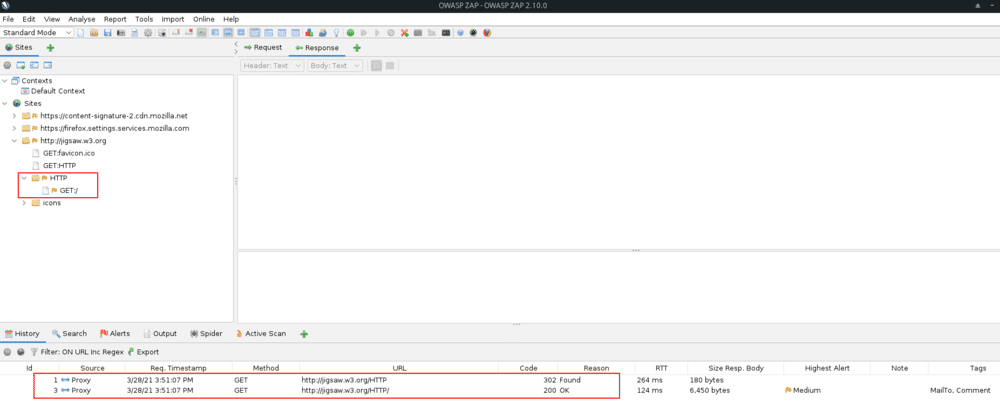Image resolution: width=1000 pixels, height=403 pixels.
Task: Click the green plus next to Active Scan
Action: click(304, 333)
